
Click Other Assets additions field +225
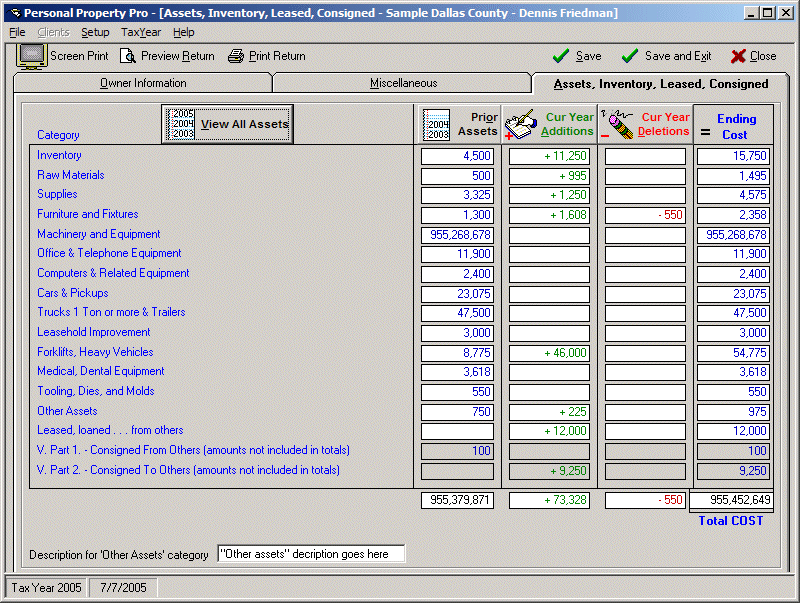tap(549, 412)
